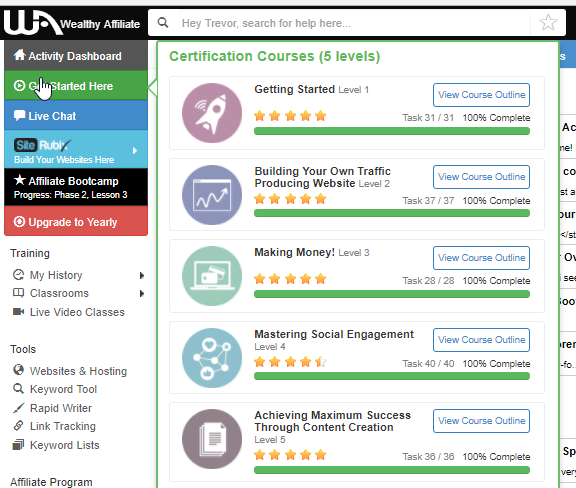Click the Making Money! course title

(295, 252)
